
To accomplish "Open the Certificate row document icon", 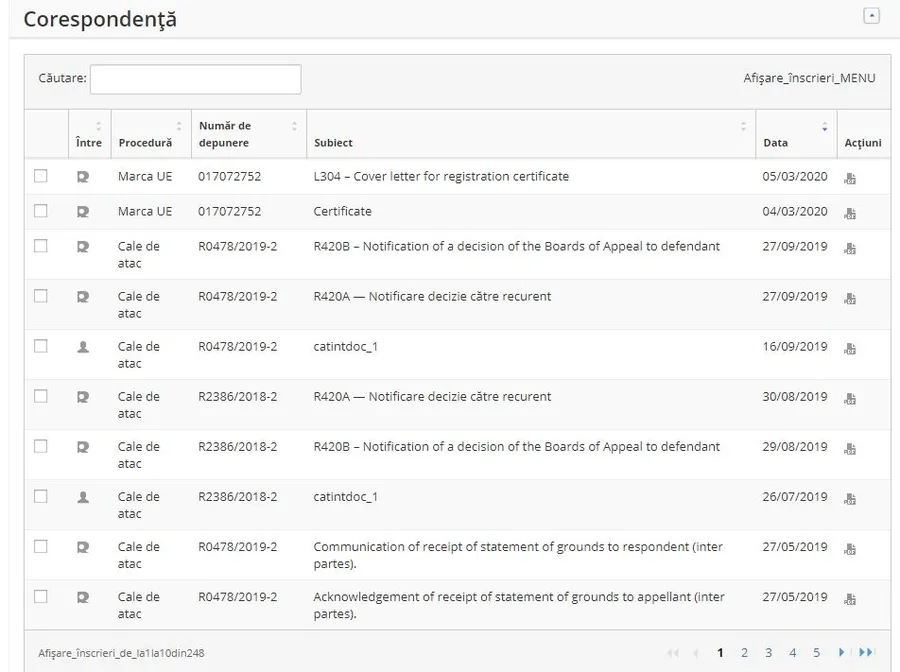I will tap(849, 213).
